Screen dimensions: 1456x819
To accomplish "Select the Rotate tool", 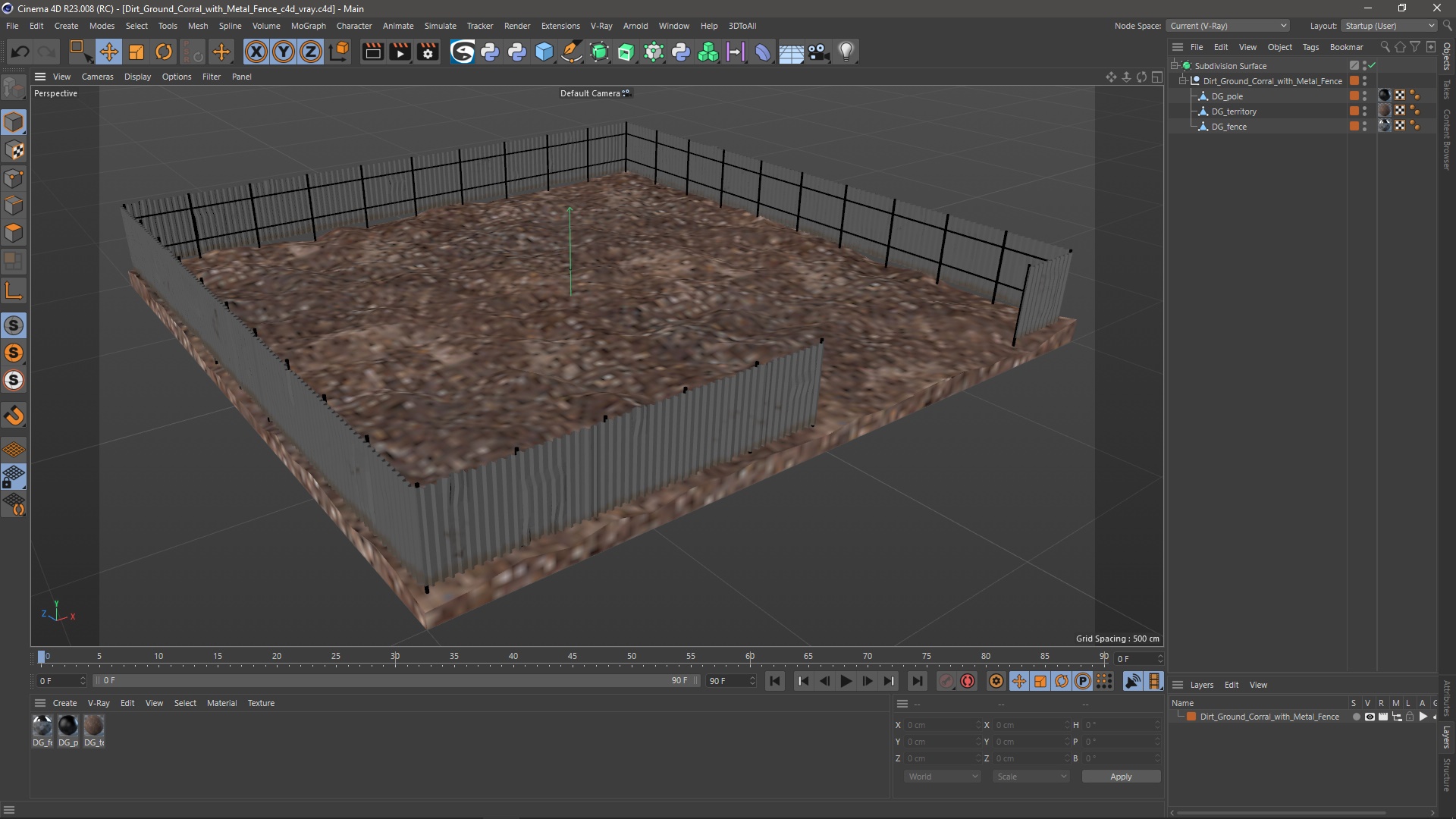I will pos(164,52).
